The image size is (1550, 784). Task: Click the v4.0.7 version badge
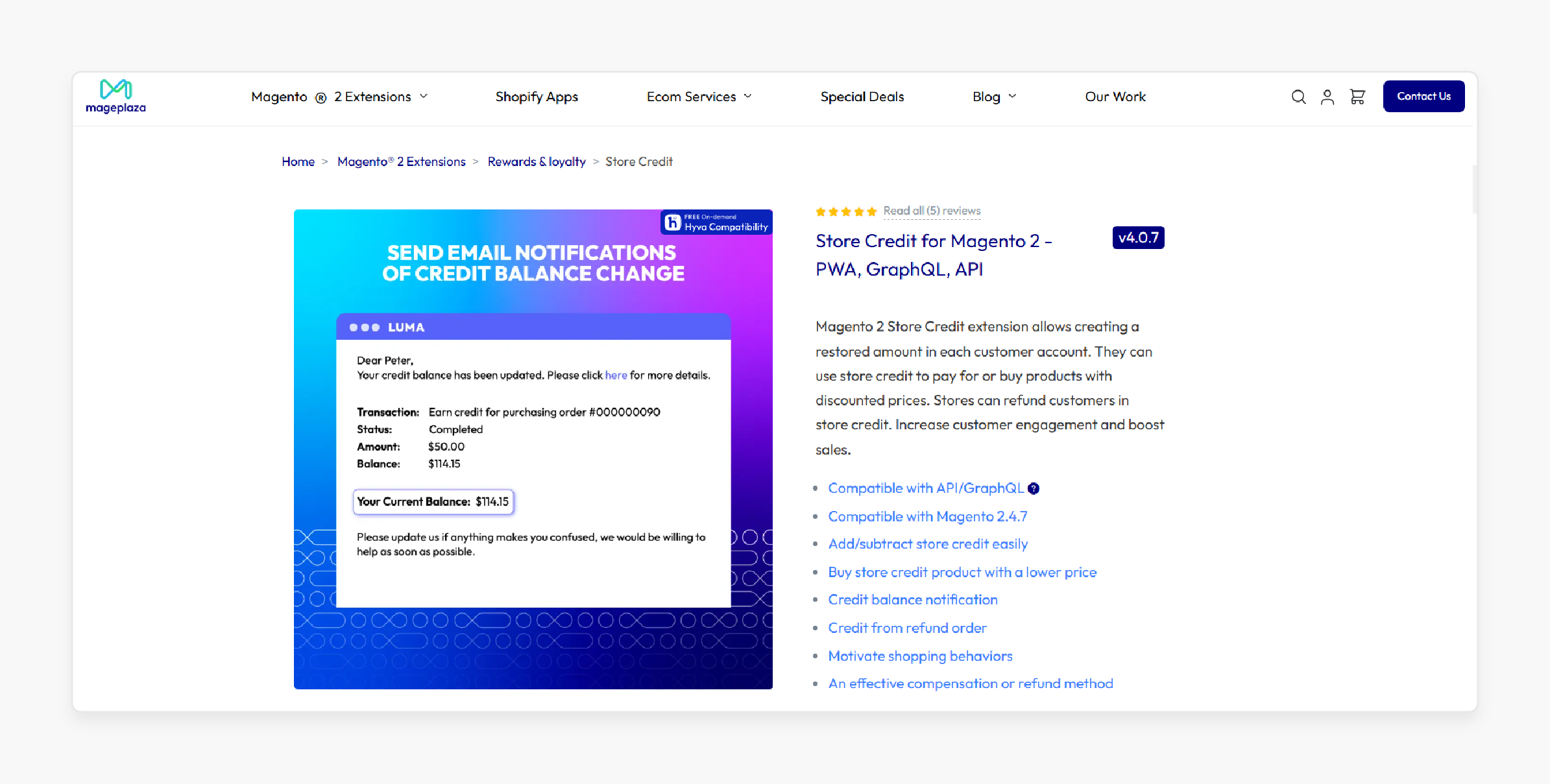pyautogui.click(x=1138, y=237)
